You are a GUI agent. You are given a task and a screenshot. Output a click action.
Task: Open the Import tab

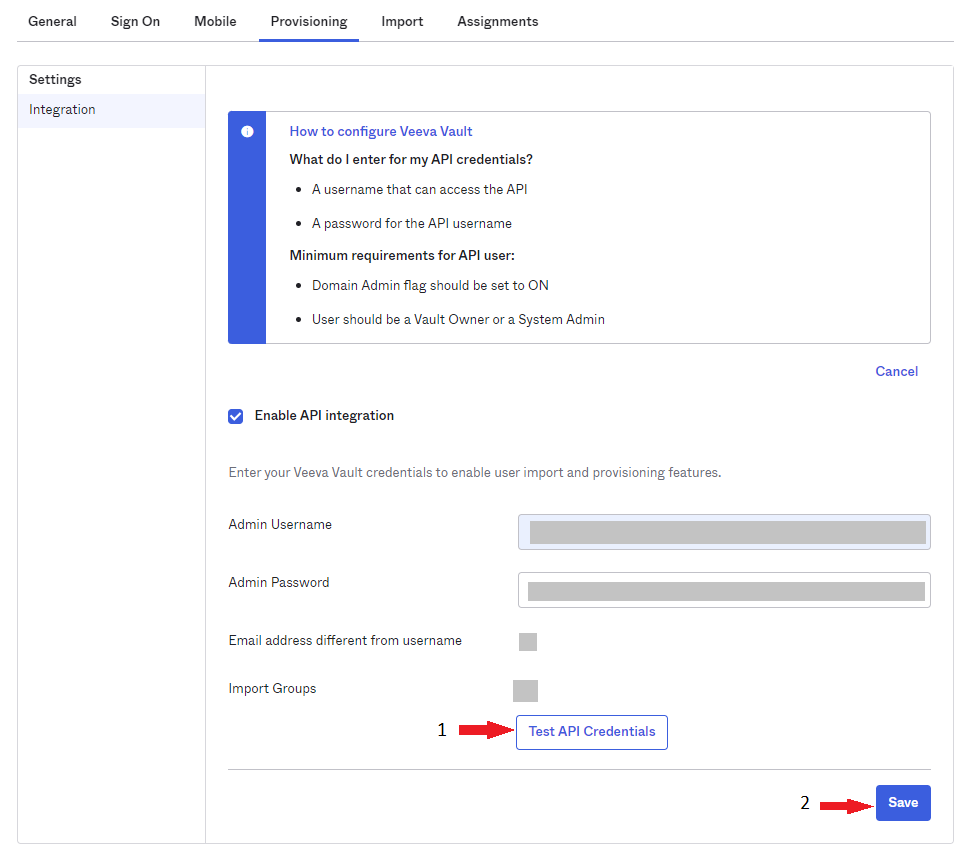(402, 21)
